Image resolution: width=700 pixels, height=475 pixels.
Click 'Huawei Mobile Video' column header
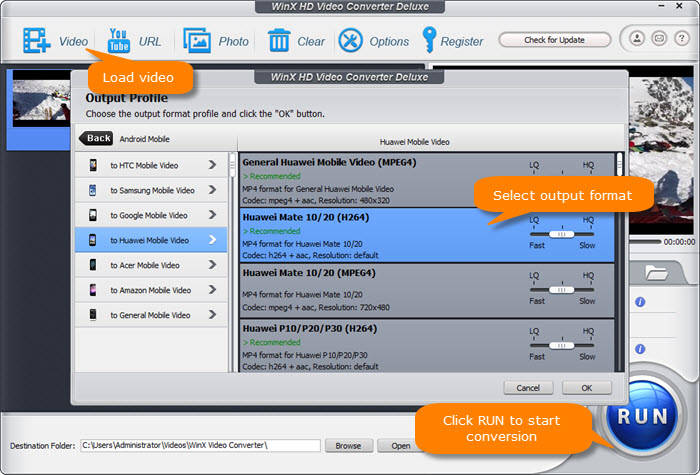coord(414,142)
